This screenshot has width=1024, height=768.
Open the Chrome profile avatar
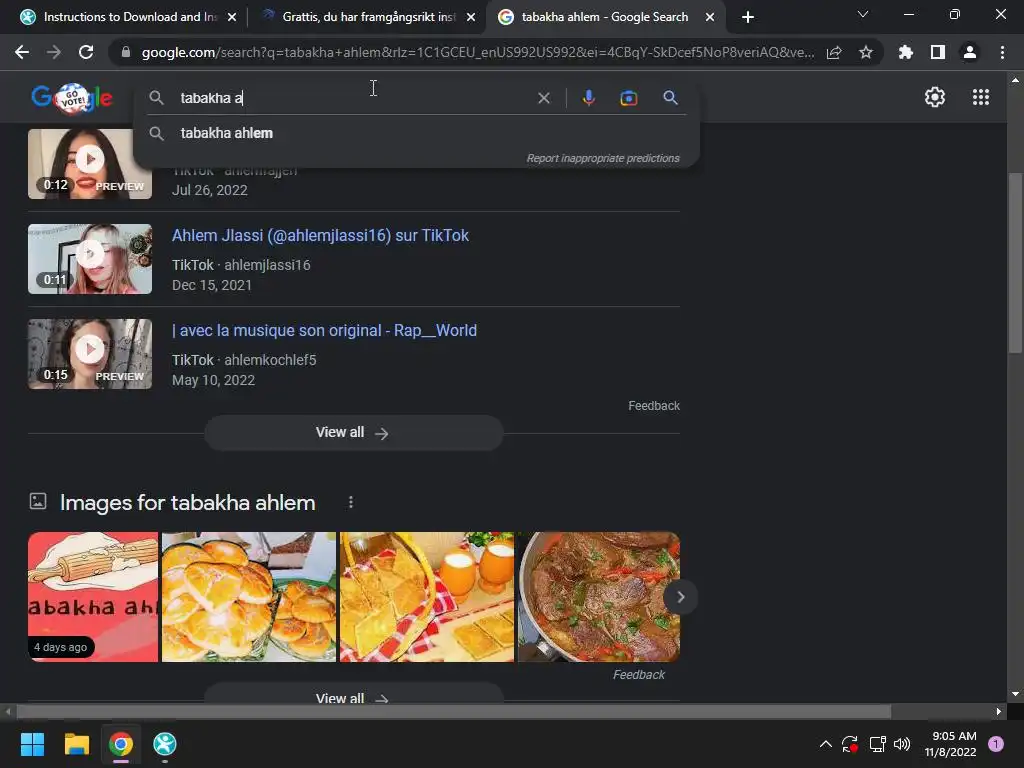click(970, 52)
